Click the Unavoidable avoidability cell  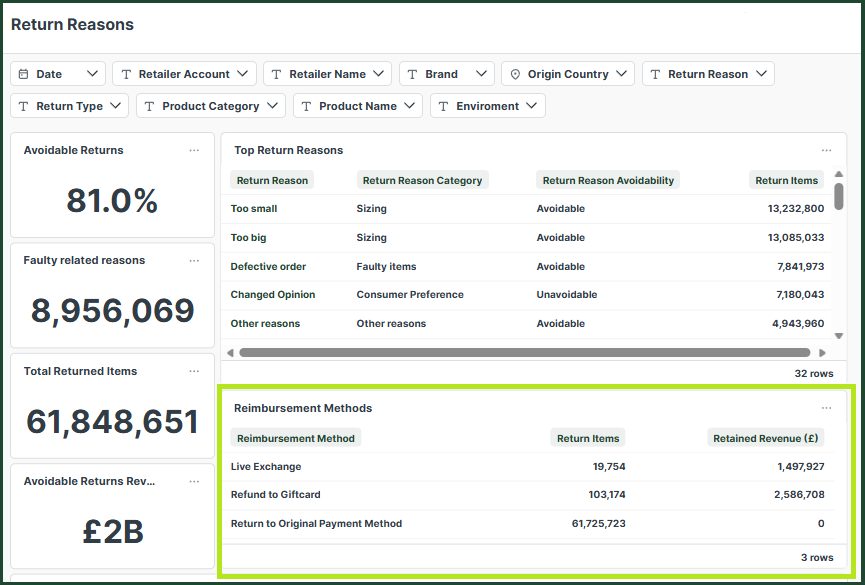tap(567, 295)
